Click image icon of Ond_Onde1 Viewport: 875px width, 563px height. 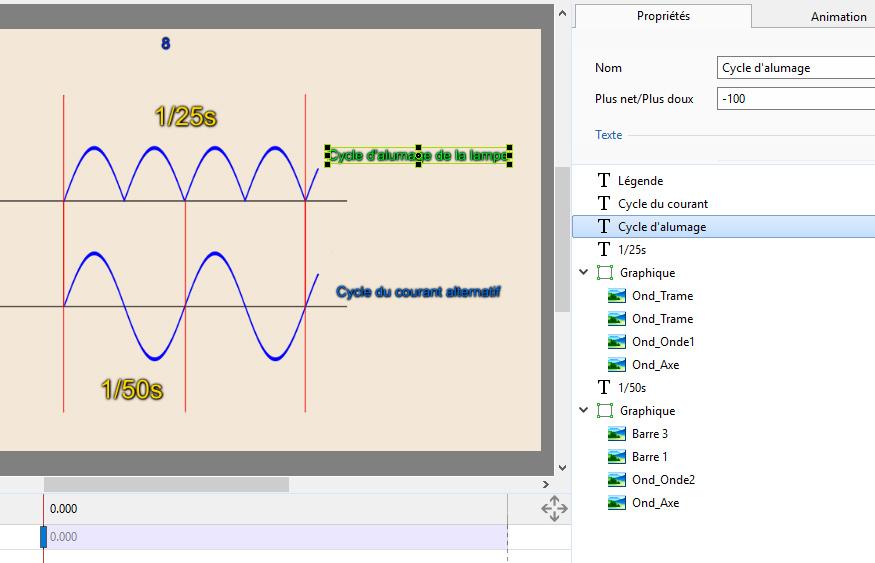(617, 341)
